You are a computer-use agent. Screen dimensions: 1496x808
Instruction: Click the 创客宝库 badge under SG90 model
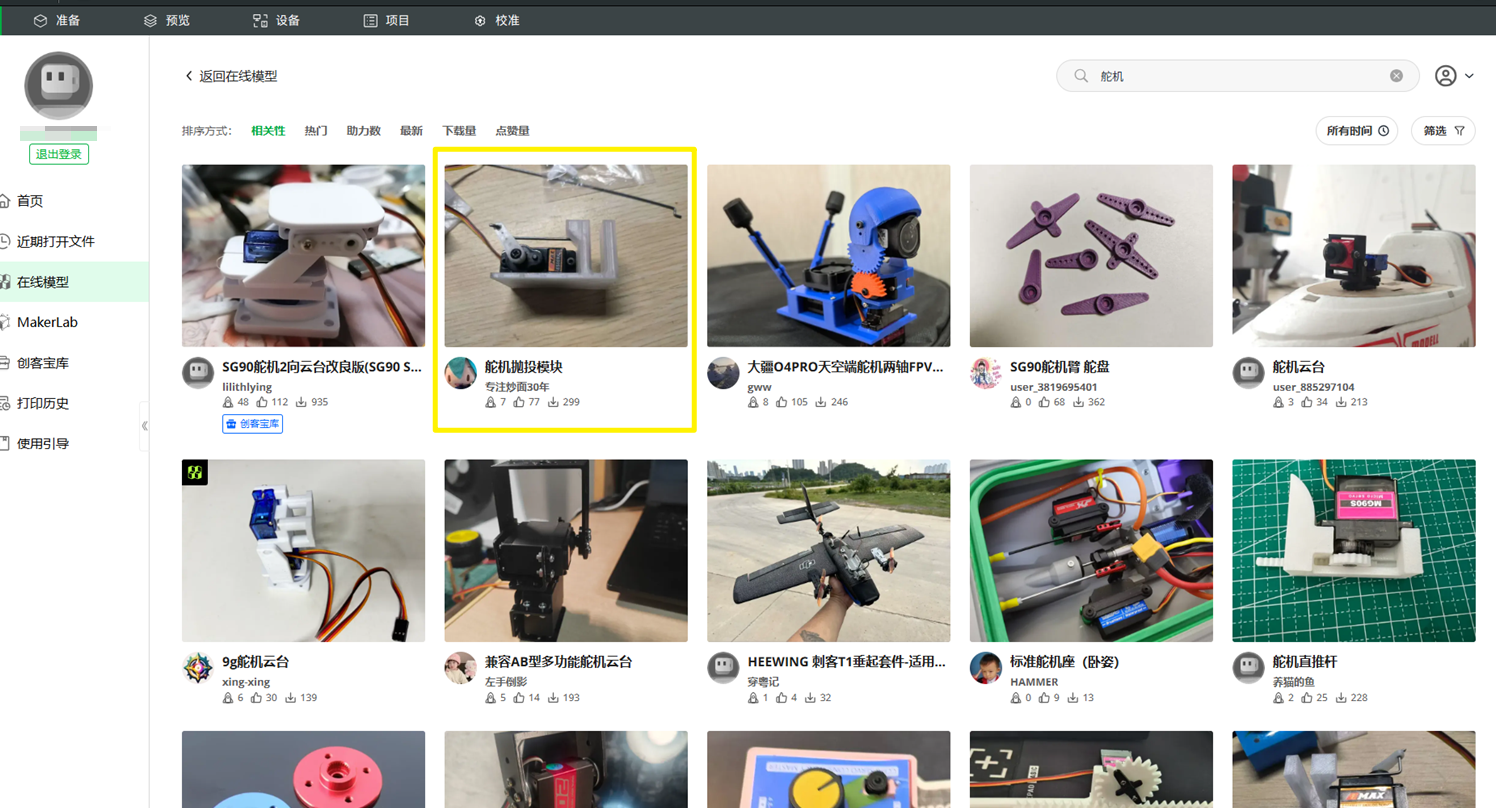point(252,424)
